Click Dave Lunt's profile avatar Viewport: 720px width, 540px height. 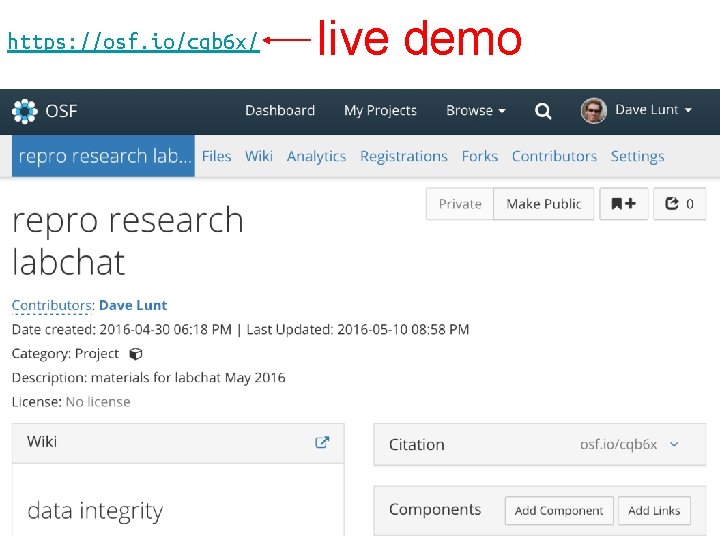(x=594, y=111)
